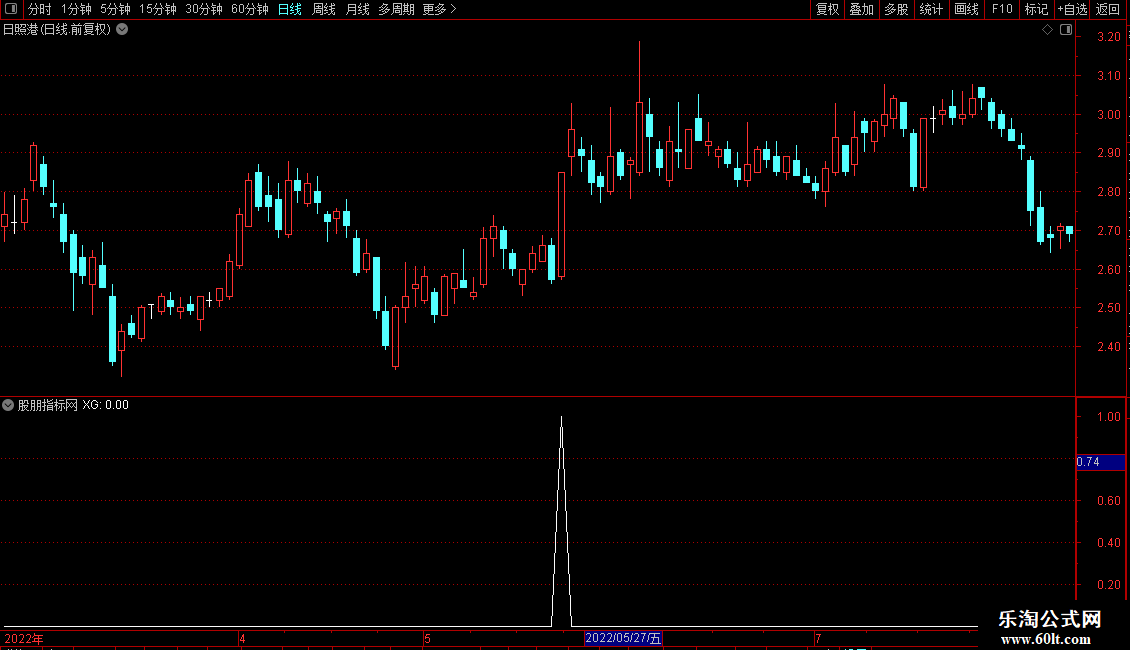Open the 统计 statistics tool
This screenshot has width=1130, height=650.
click(931, 9)
